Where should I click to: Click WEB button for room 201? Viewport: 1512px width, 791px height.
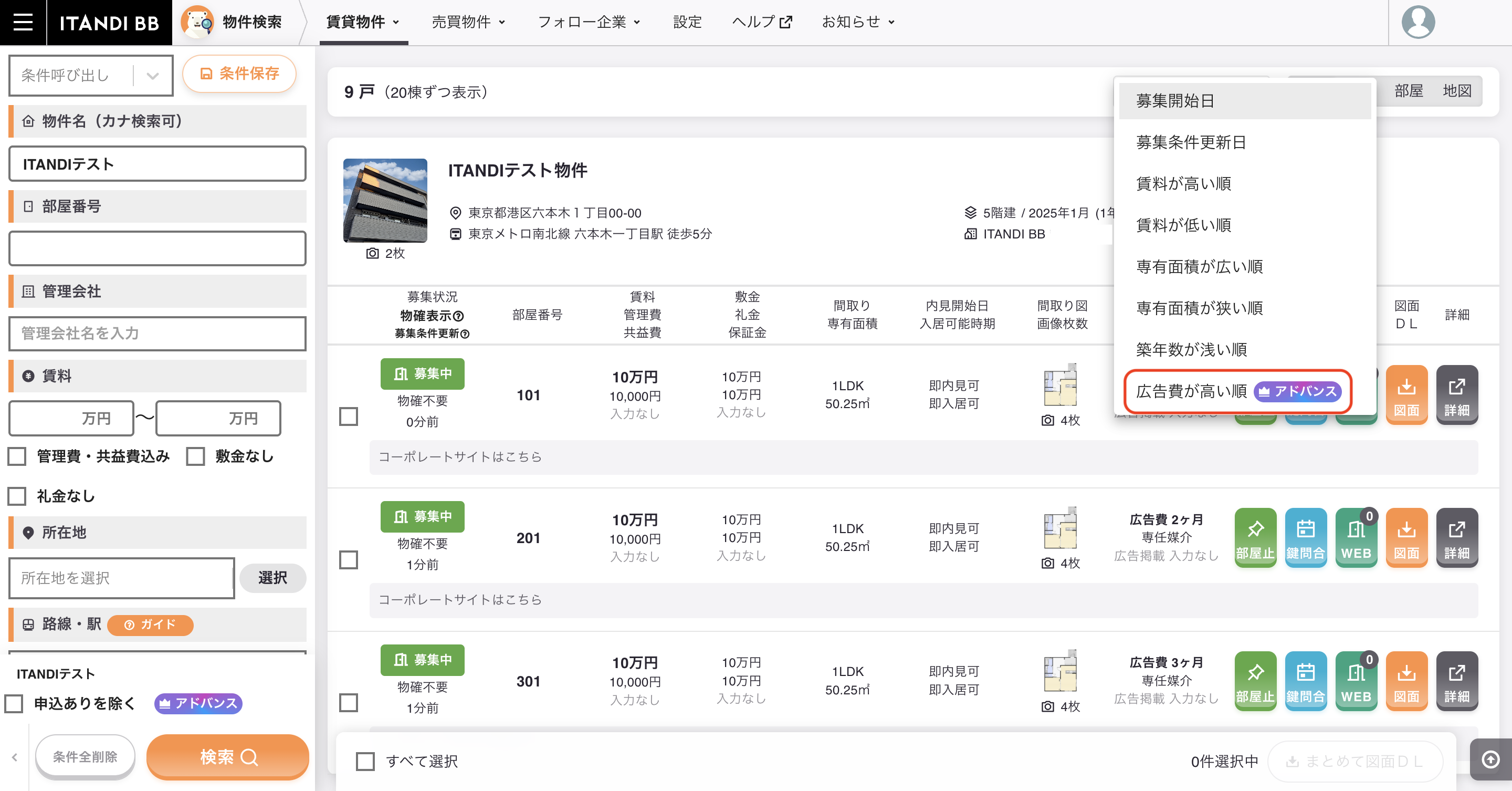point(1356,537)
